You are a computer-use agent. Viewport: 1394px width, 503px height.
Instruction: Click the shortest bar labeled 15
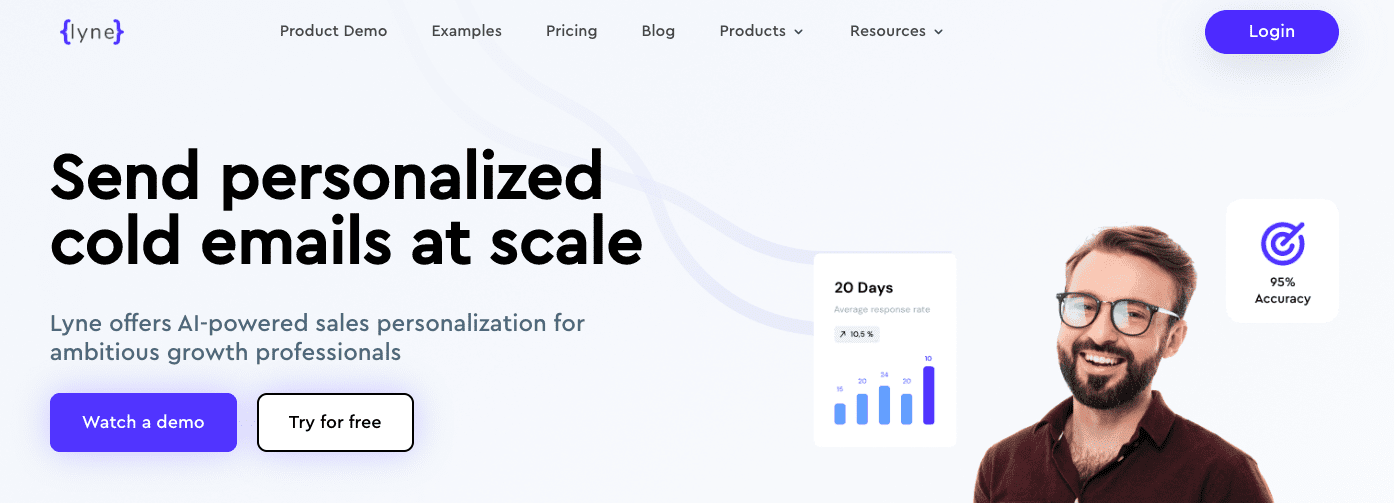(840, 413)
